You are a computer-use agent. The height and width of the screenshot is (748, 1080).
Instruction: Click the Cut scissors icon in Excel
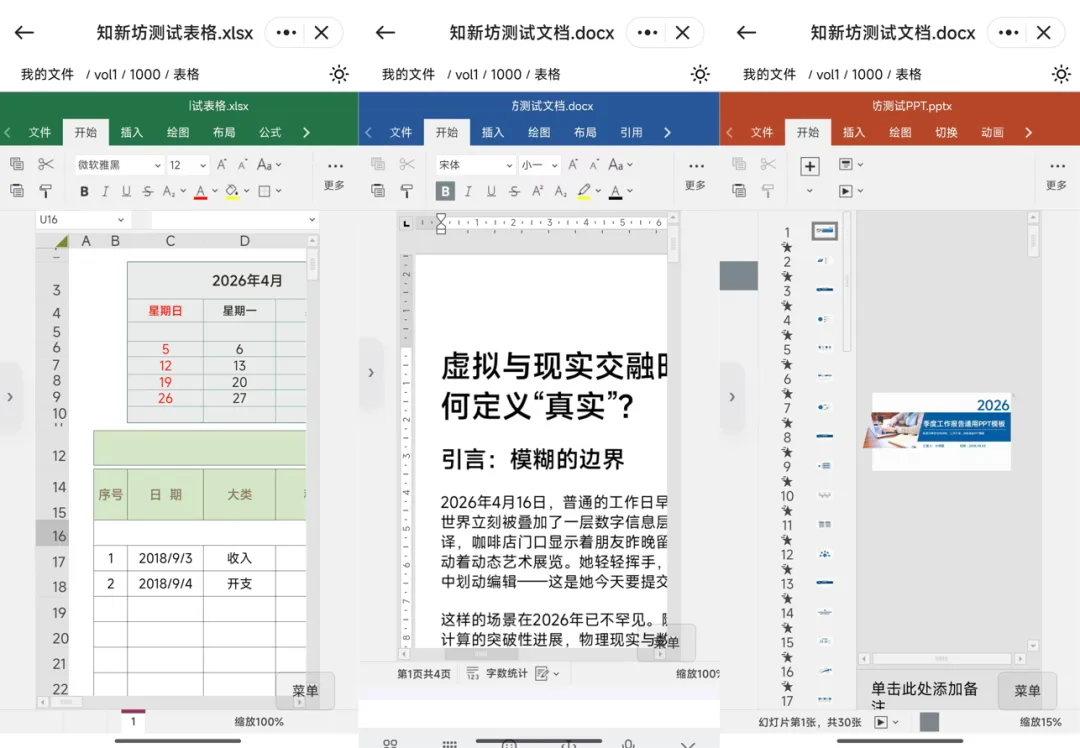(45, 164)
